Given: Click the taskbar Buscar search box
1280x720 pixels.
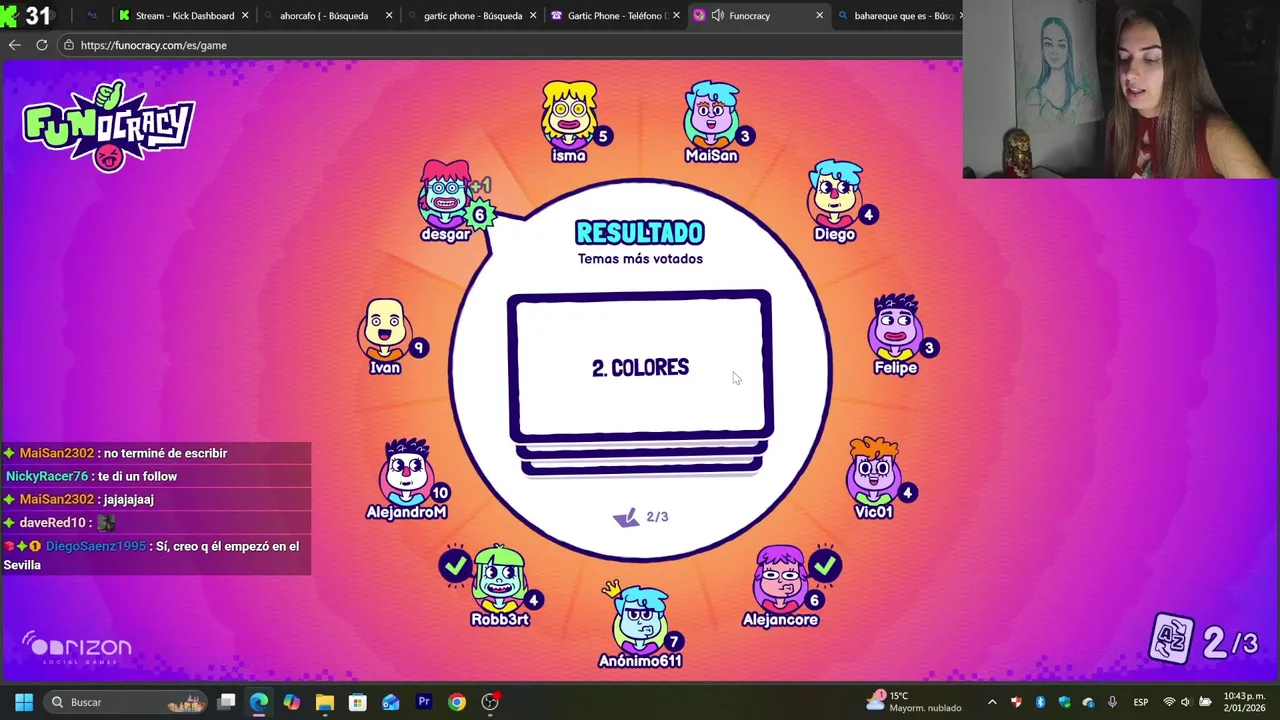Looking at the screenshot, I should tap(125, 702).
